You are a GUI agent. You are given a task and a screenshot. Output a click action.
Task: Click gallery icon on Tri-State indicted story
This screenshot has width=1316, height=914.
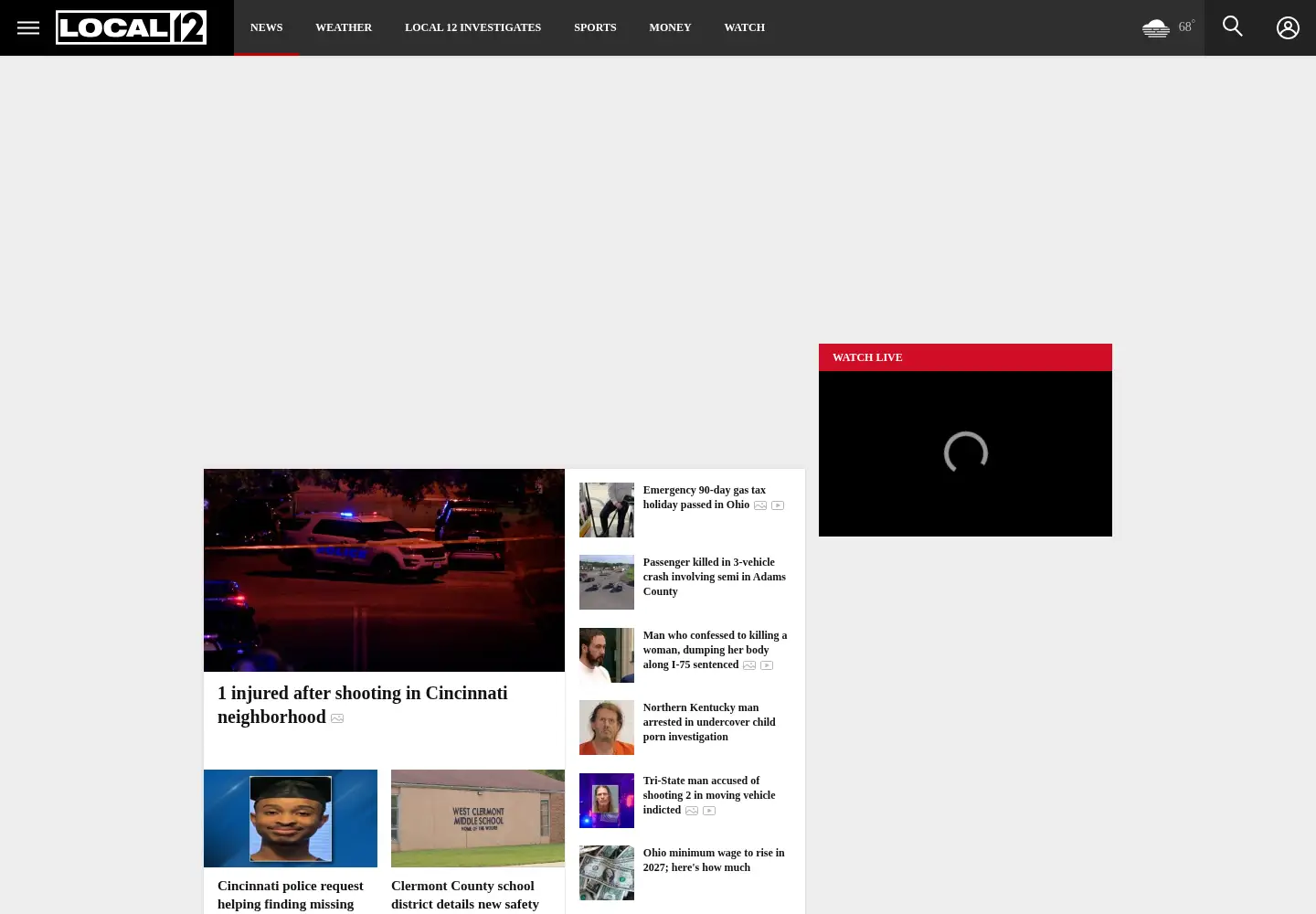tap(692, 811)
